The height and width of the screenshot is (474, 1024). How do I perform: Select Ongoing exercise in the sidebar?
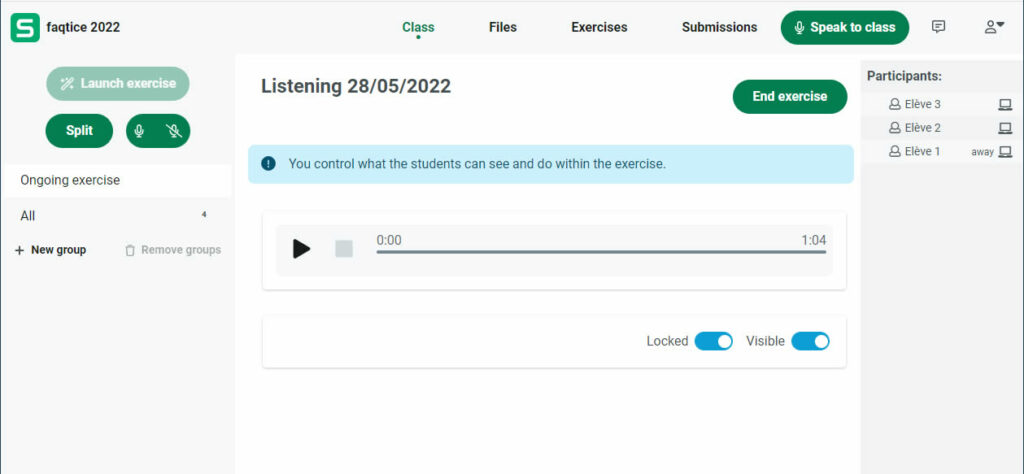point(70,181)
